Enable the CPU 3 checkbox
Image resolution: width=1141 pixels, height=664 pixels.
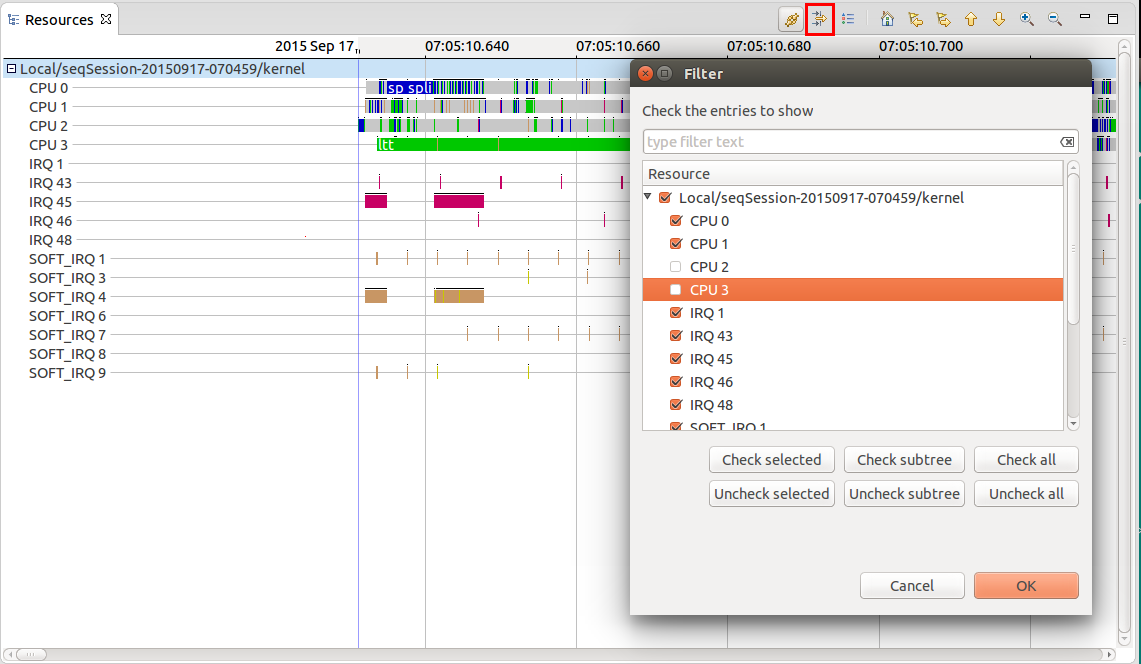(x=675, y=290)
